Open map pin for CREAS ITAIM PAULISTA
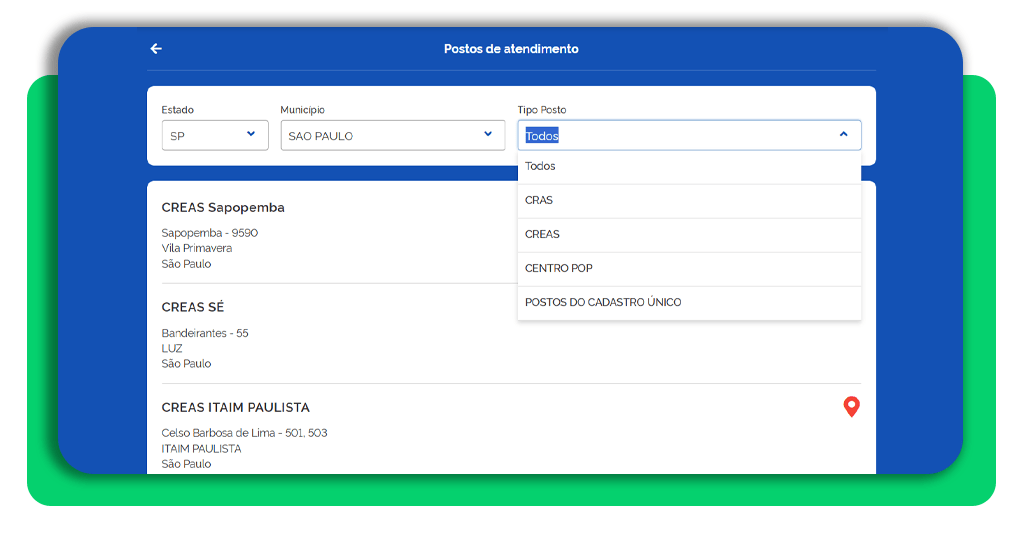 [851, 407]
